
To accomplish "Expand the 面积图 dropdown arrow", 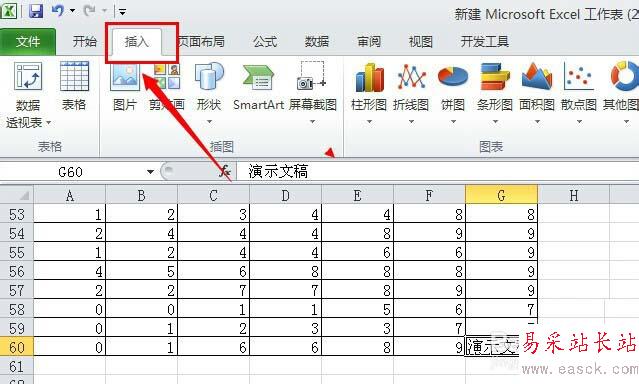I will tap(537, 121).
